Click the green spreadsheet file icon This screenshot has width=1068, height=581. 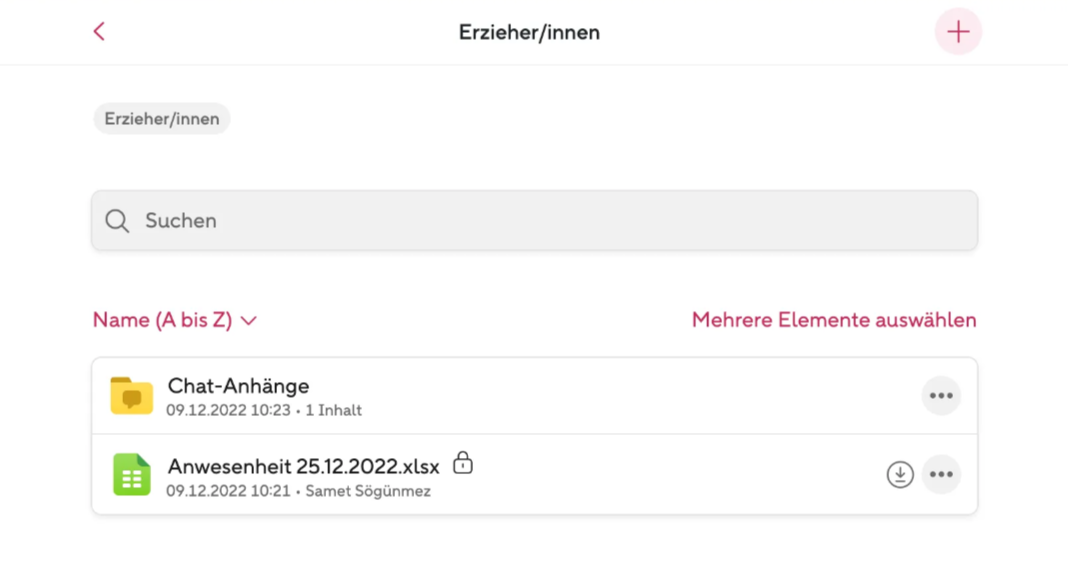131,475
